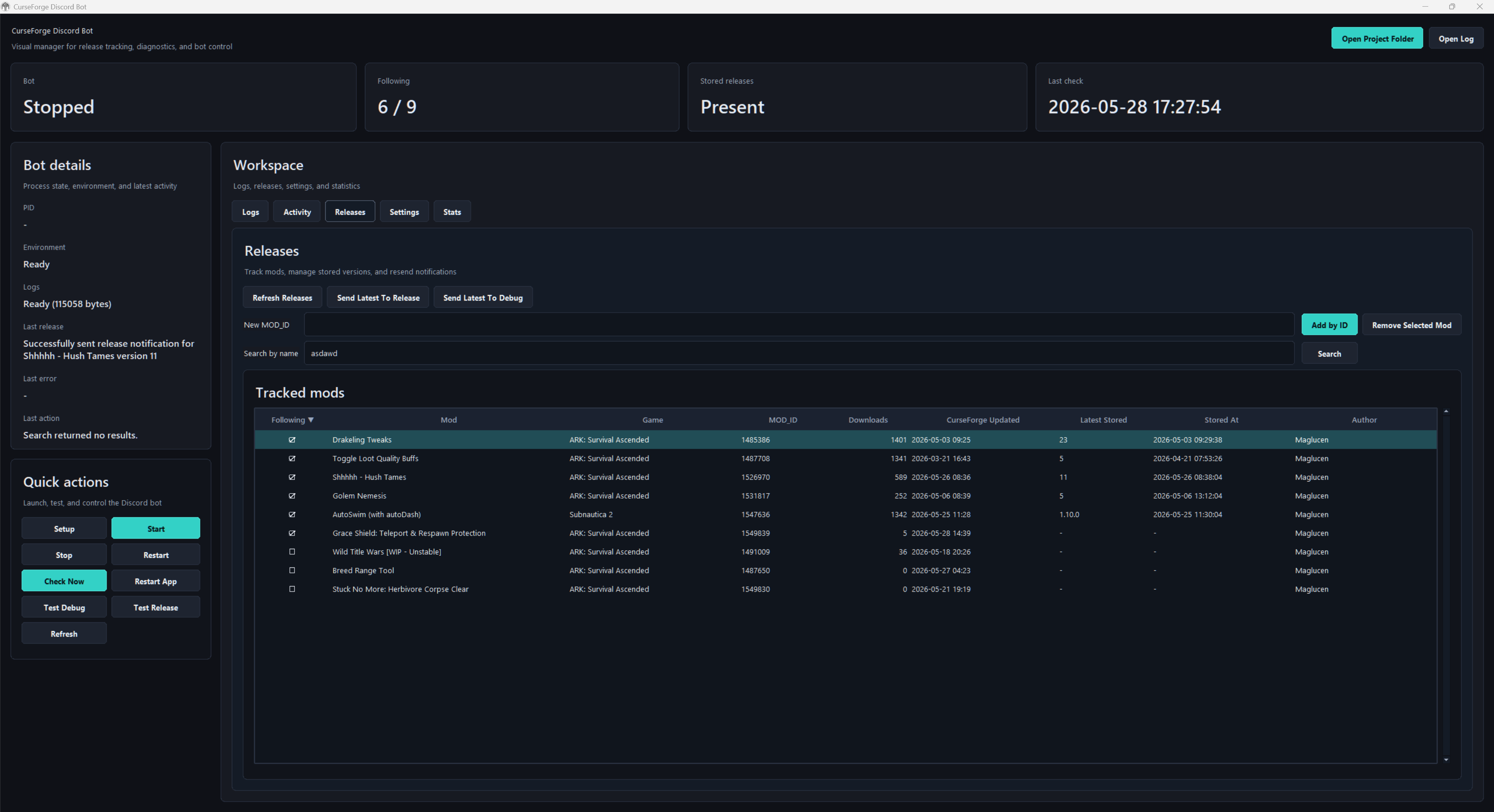This screenshot has height=812, width=1494.
Task: Enable following for Breed Range Tool
Action: (292, 570)
